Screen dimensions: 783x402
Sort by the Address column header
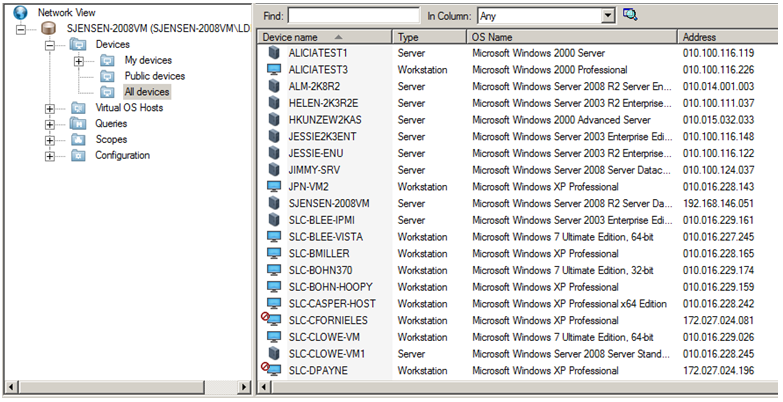click(x=728, y=37)
